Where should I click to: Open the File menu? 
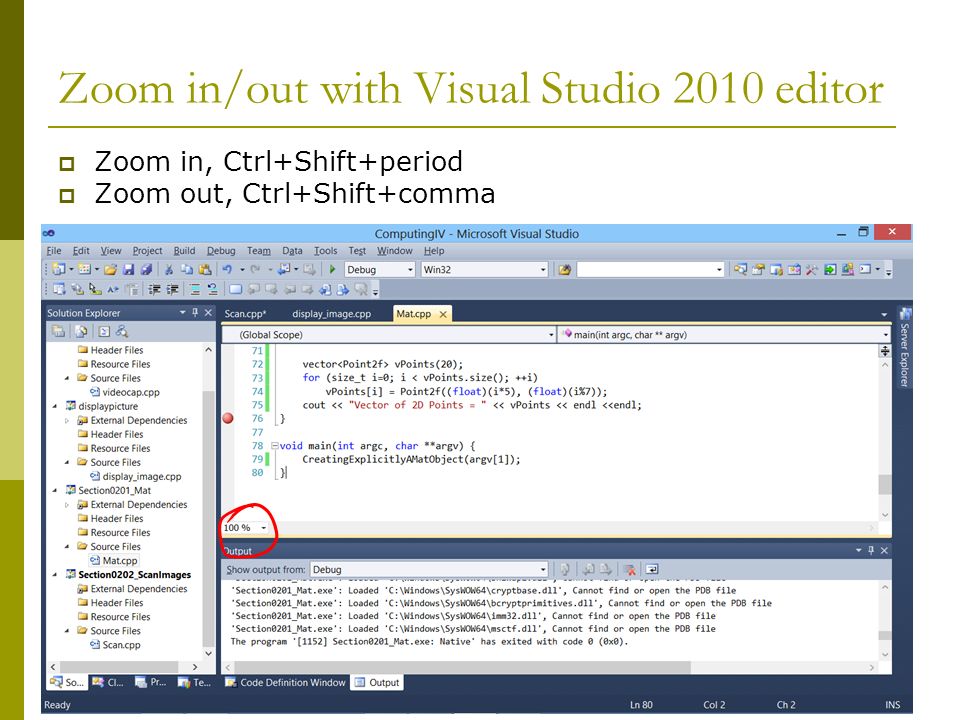pos(54,250)
